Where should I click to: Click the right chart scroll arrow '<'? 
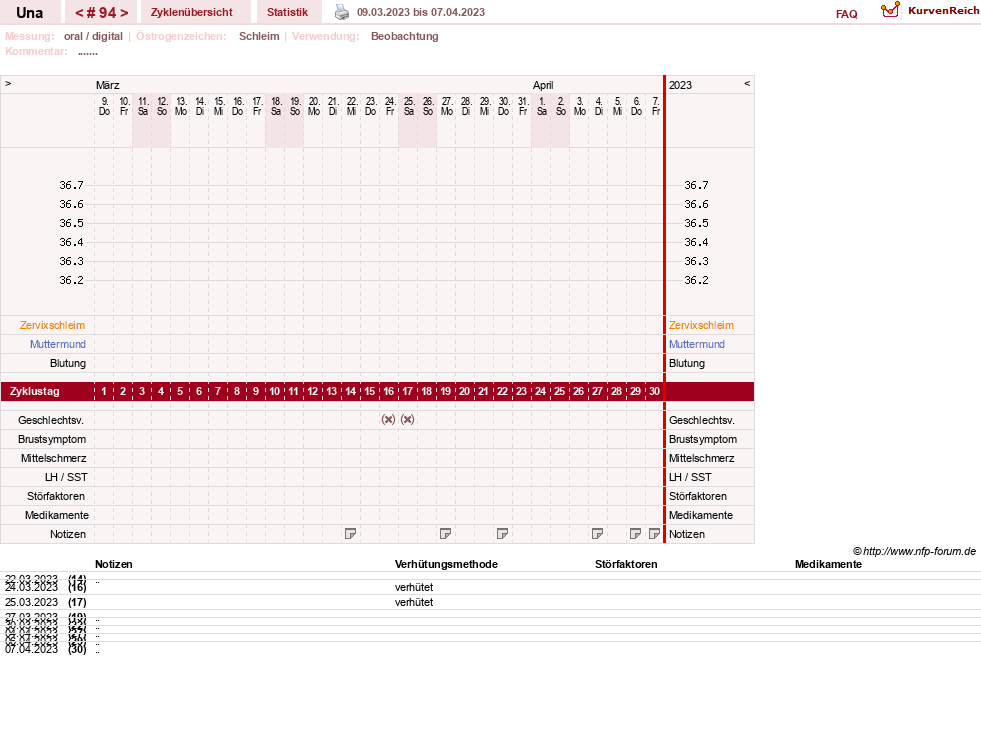click(746, 83)
